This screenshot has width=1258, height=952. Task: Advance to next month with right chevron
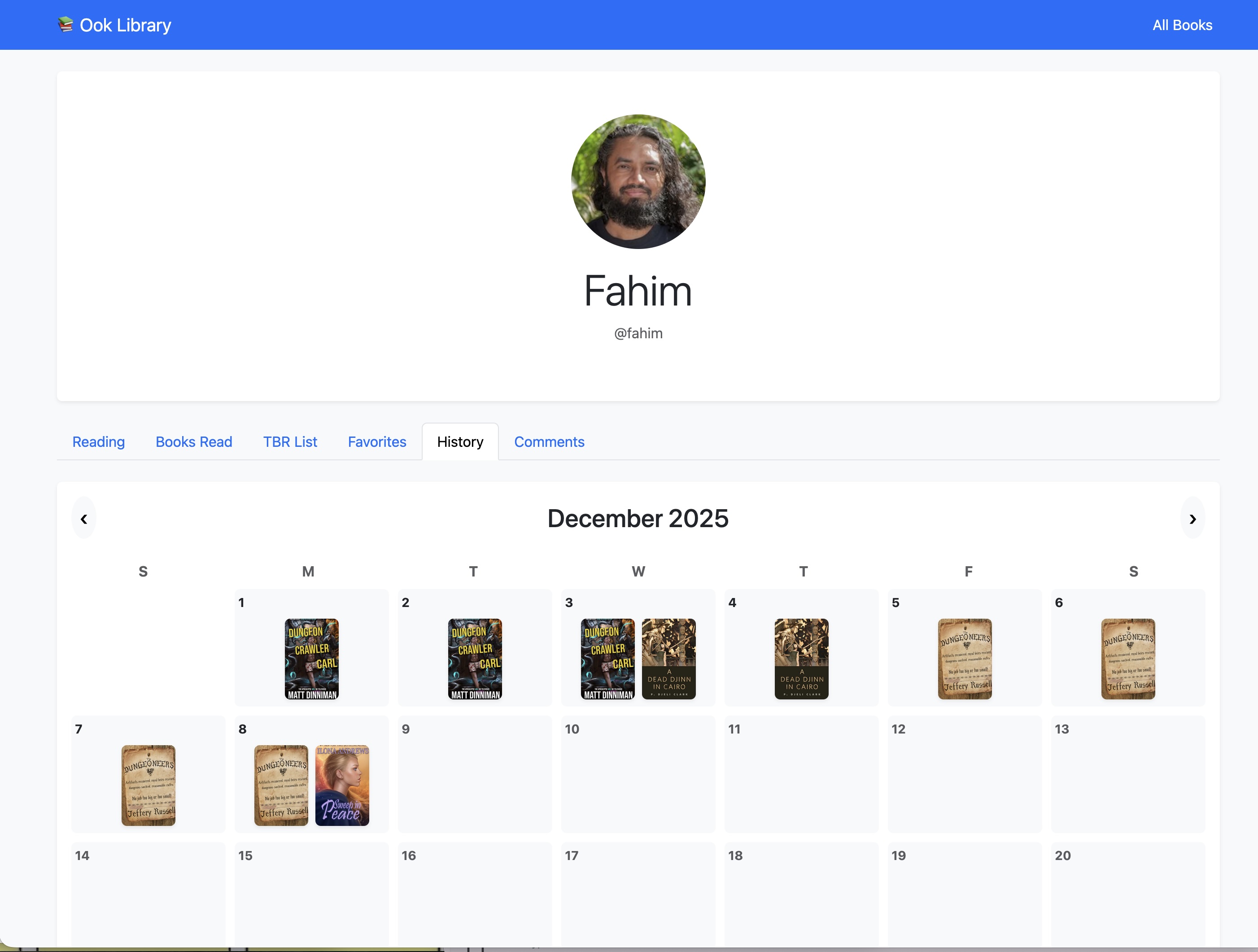(x=1192, y=518)
